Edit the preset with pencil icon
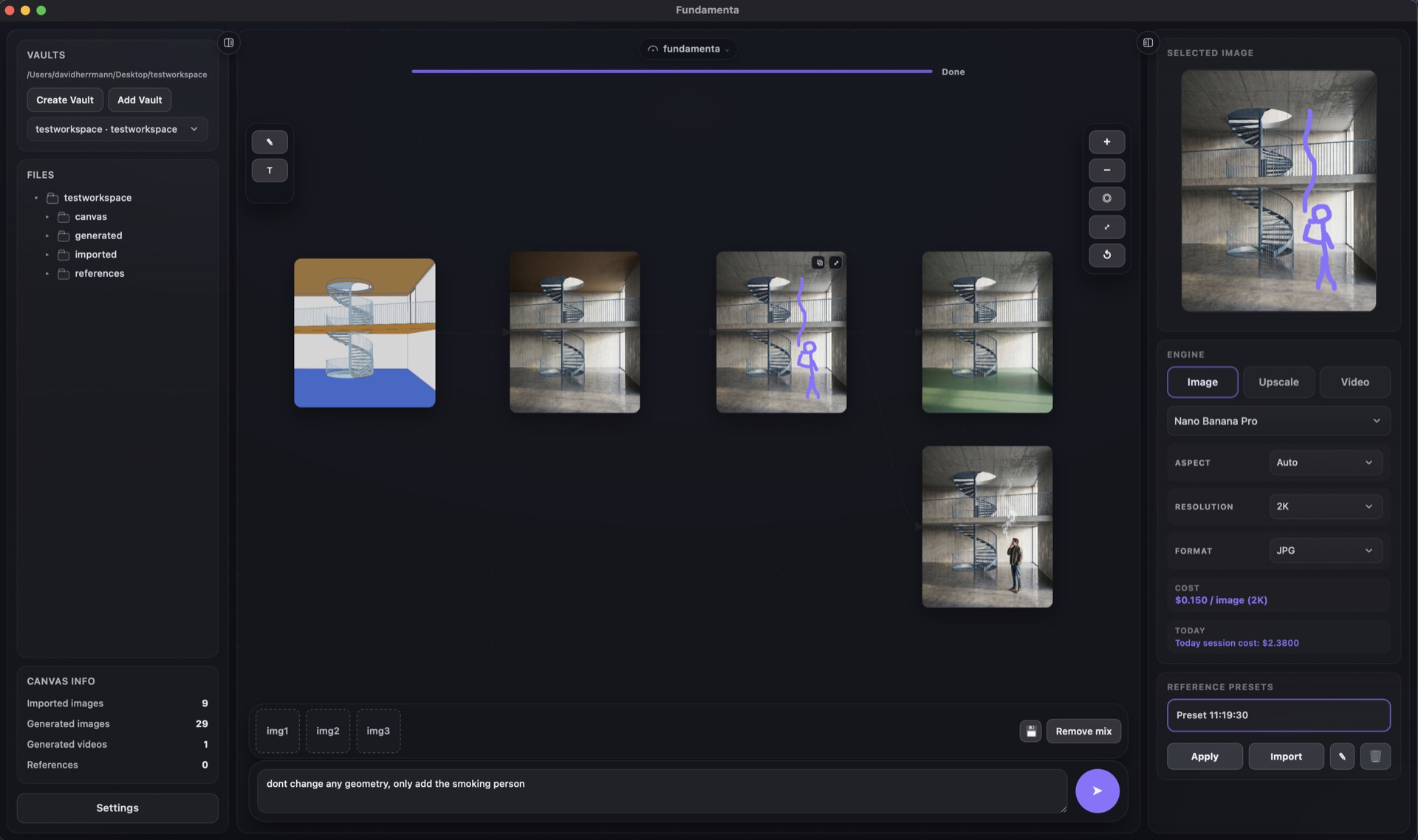The image size is (1418, 840). pyautogui.click(x=1342, y=756)
